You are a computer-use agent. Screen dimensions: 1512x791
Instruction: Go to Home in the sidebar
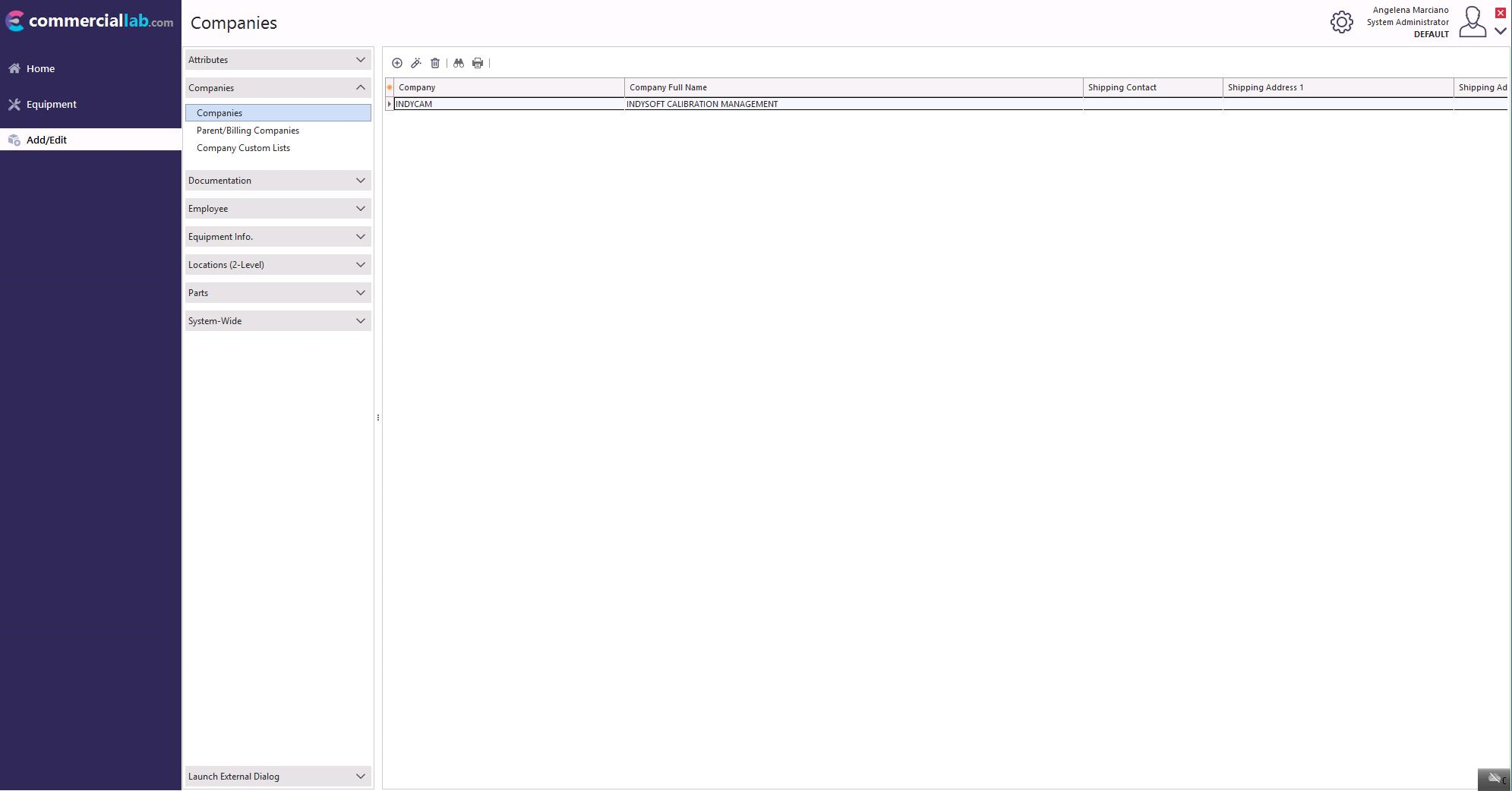pos(40,68)
